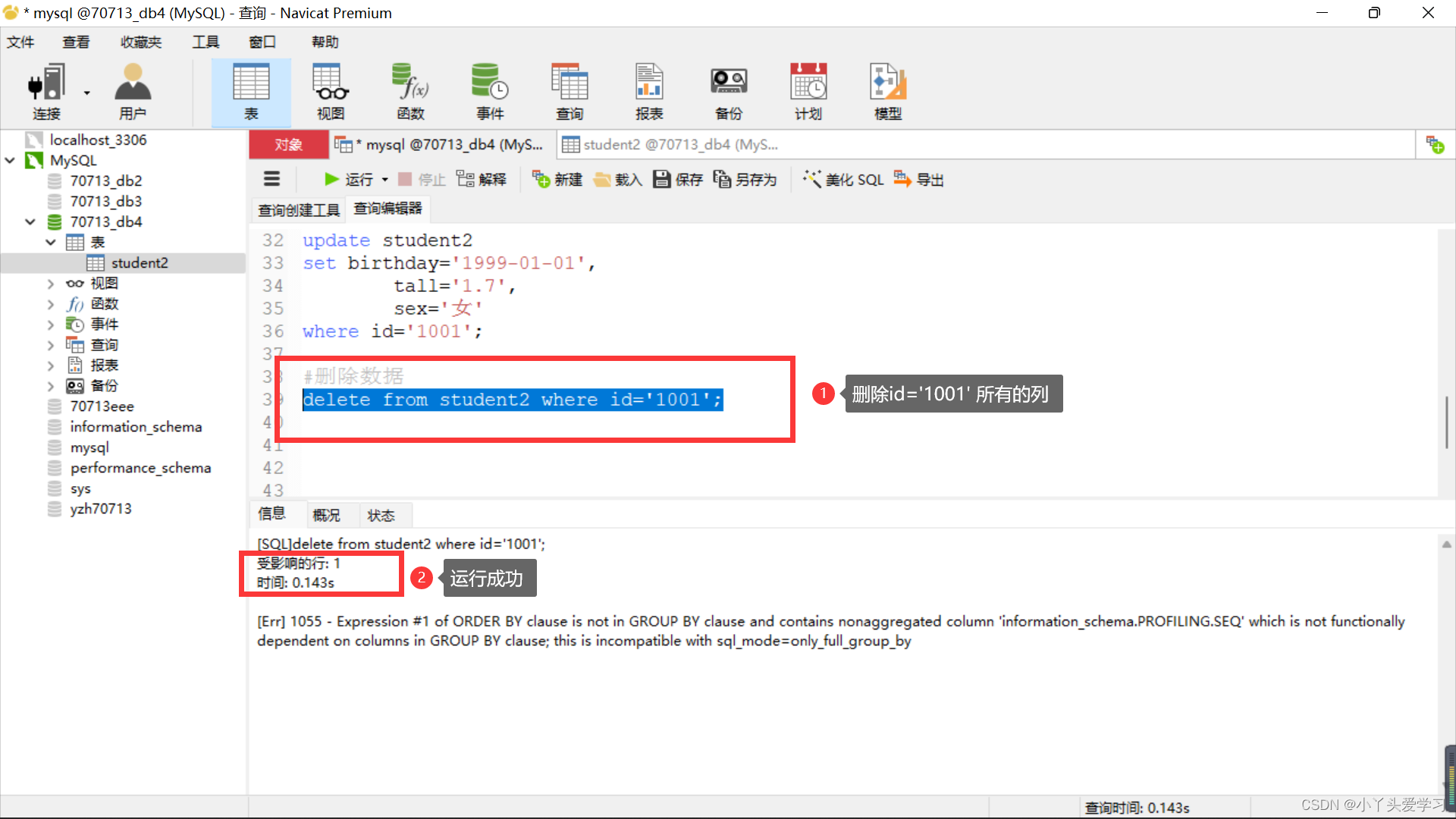
Task: Open the hamburger menu in query toolbar
Action: (271, 179)
